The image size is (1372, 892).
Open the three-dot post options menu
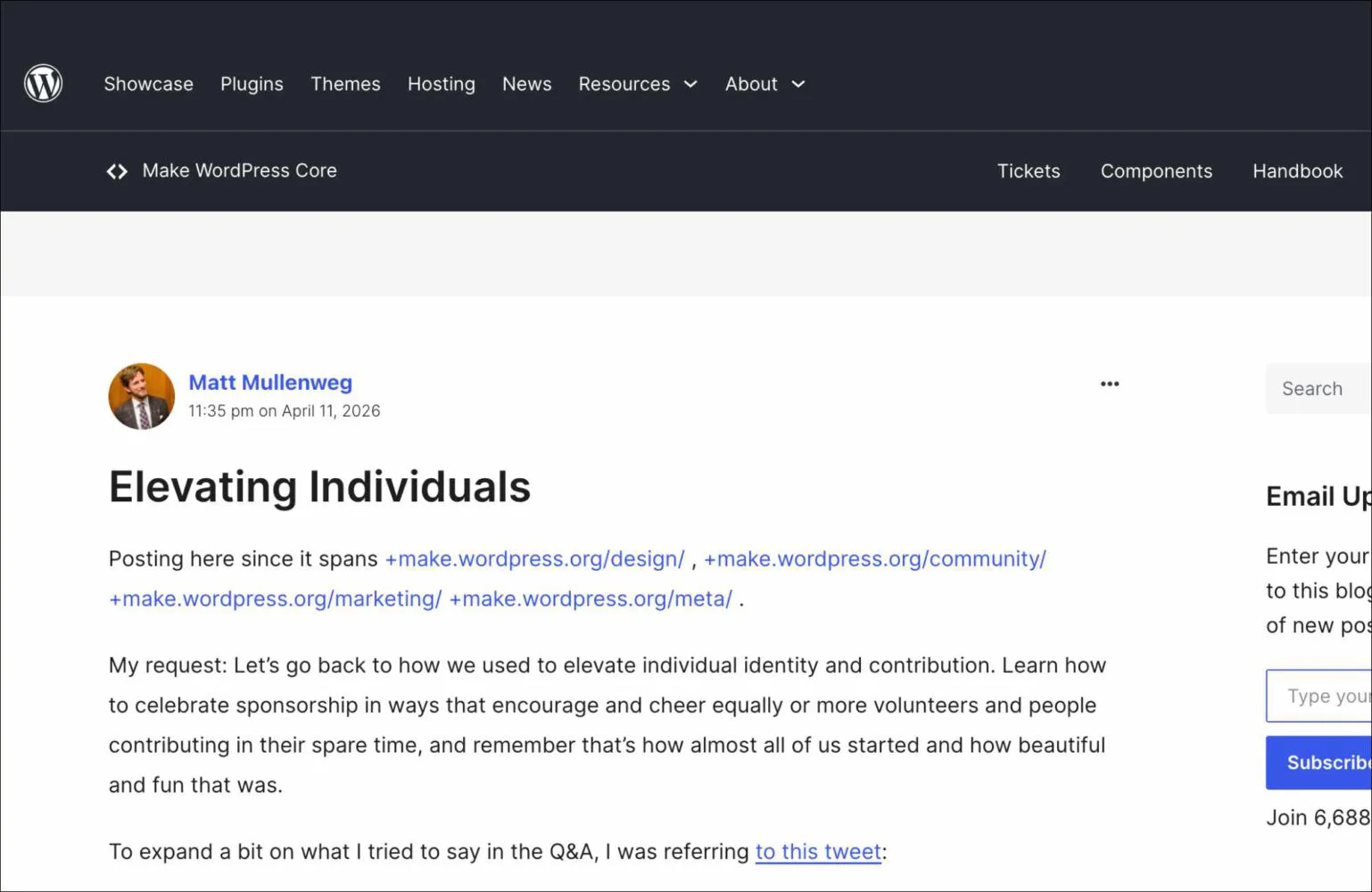click(1110, 384)
